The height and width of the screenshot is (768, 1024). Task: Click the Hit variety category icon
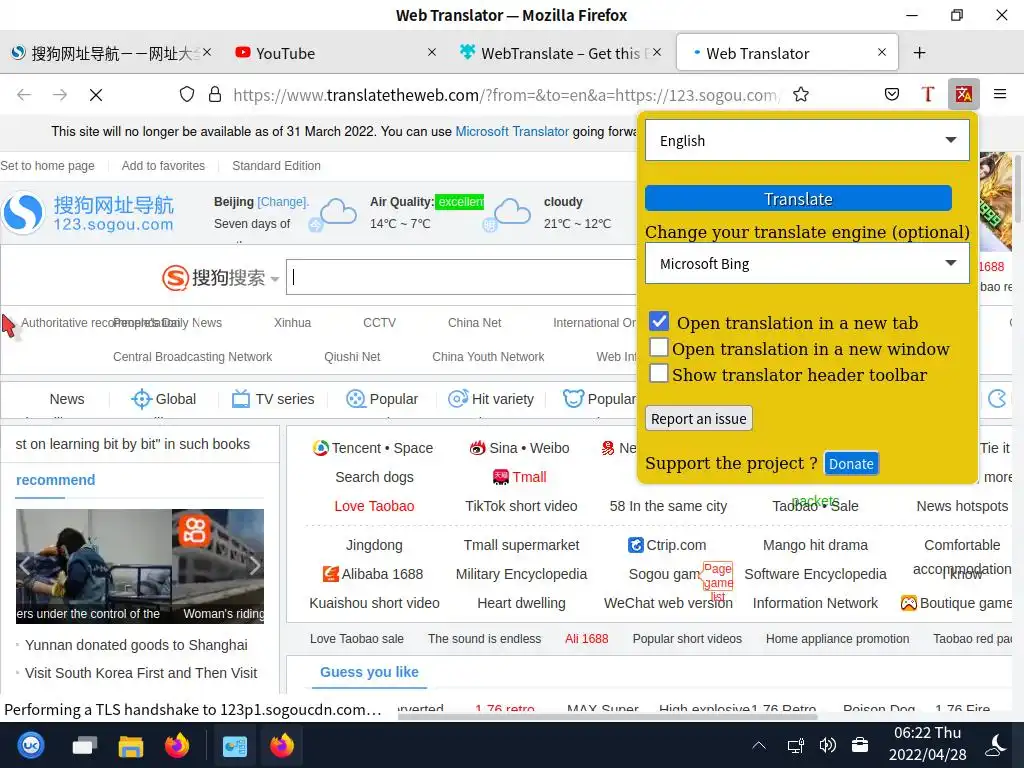(x=458, y=398)
